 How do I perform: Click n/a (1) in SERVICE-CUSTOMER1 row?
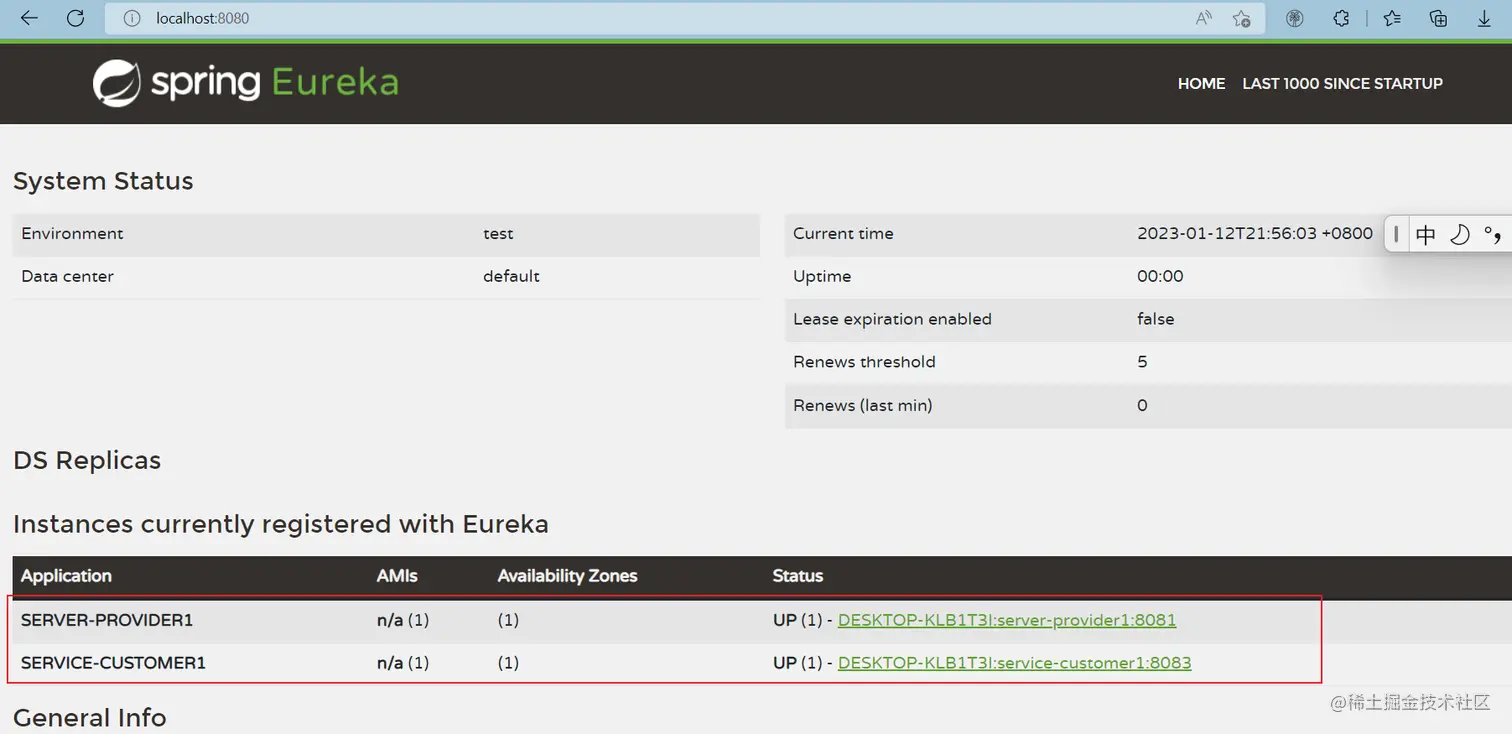click(403, 663)
